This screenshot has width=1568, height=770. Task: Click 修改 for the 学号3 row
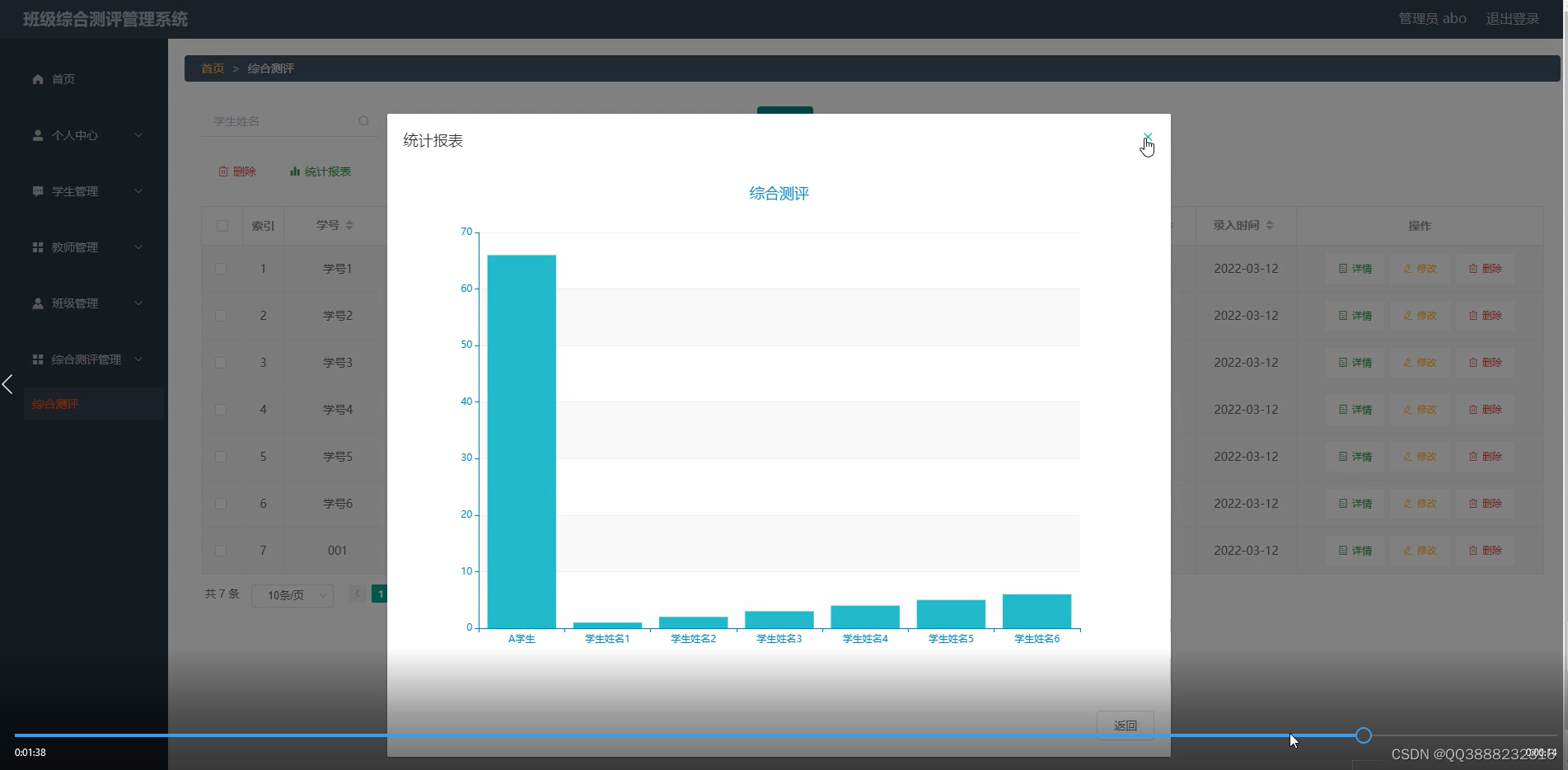point(1420,363)
